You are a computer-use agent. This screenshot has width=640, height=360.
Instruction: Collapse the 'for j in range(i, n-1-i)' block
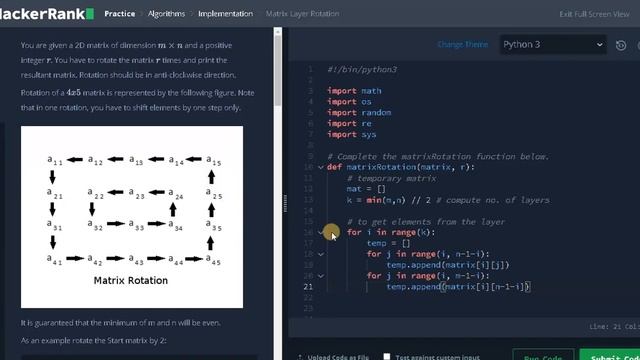click(321, 254)
